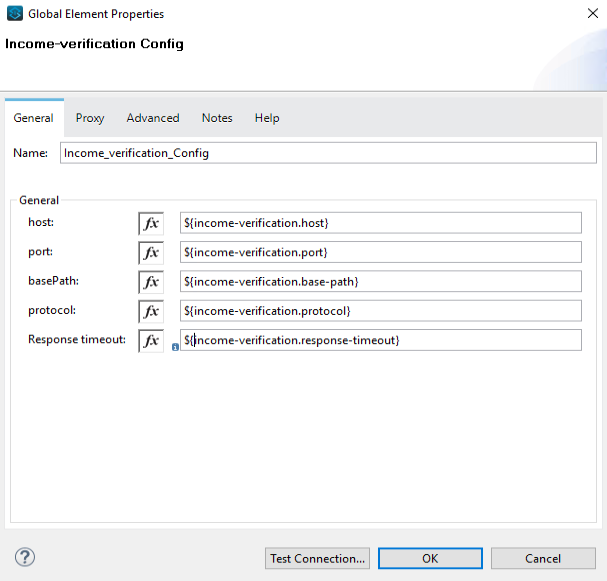Click the host value field
This screenshot has height=581, width=607.
tap(381, 223)
